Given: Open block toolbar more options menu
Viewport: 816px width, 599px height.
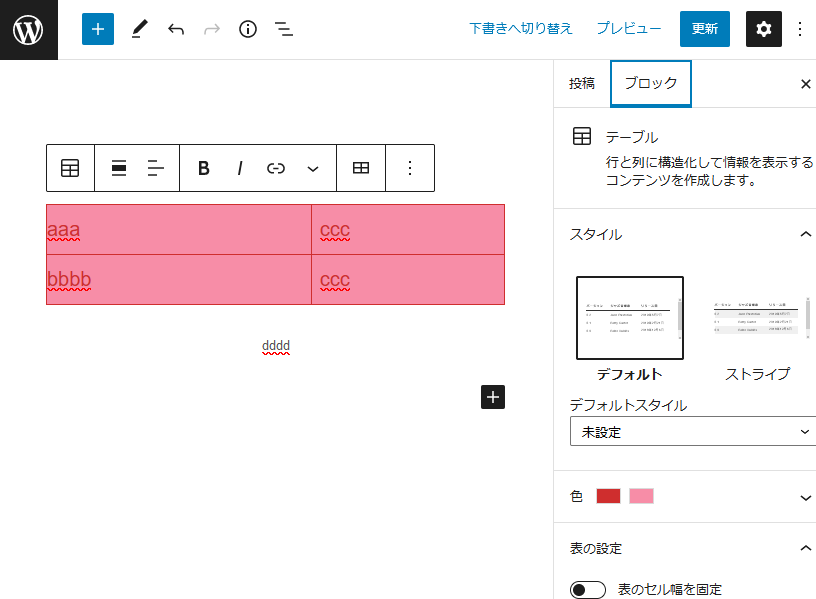Looking at the screenshot, I should pyautogui.click(x=409, y=168).
